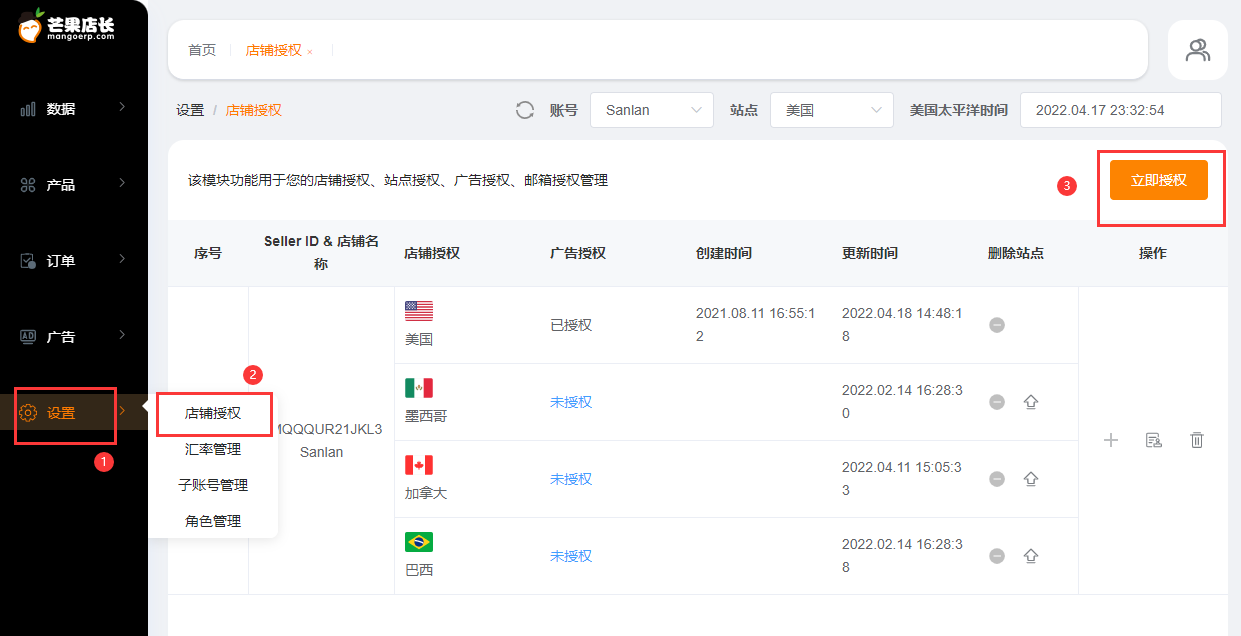
Task: Click the 立即授权 button
Action: [x=1159, y=180]
